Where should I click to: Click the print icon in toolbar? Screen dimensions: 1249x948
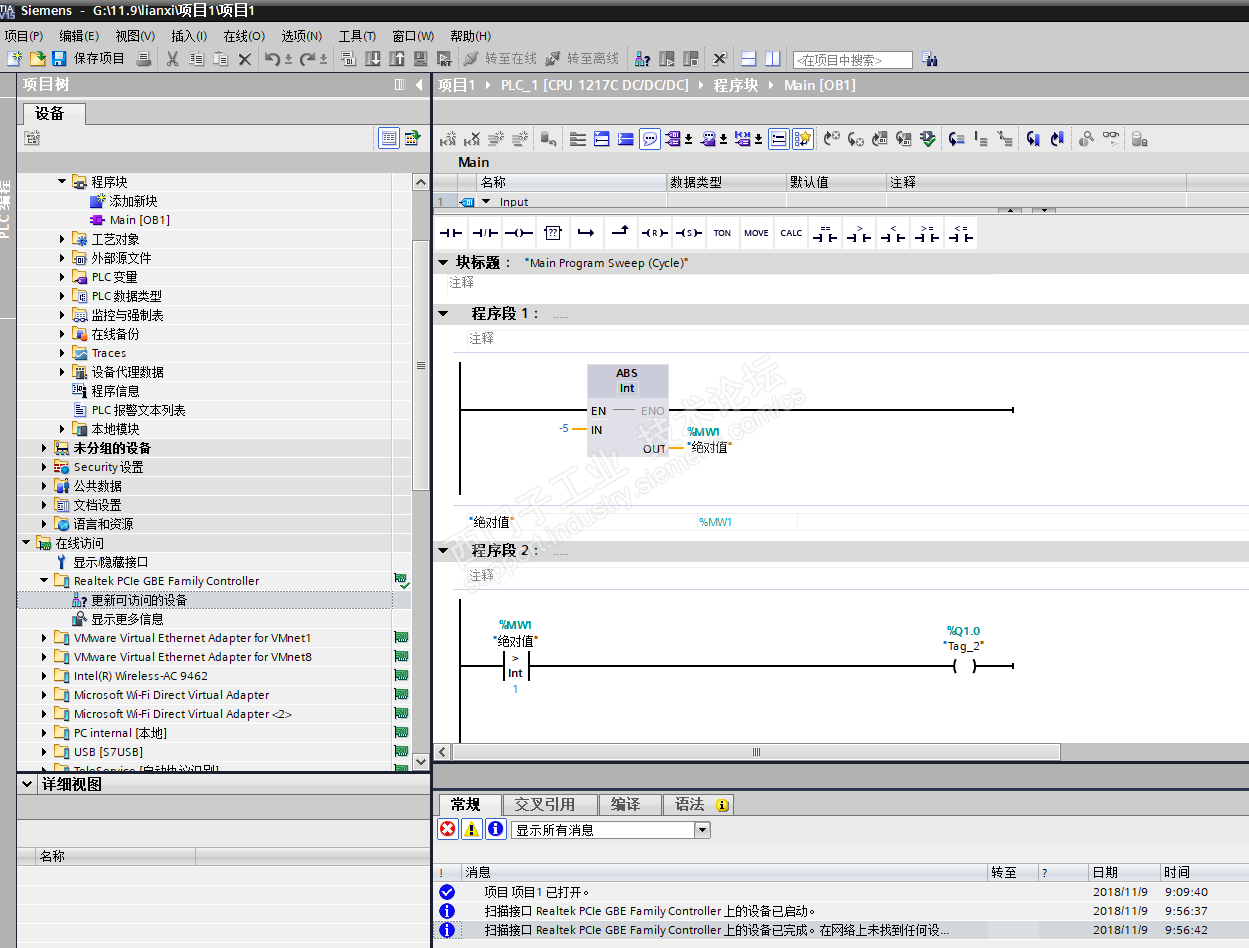click(144, 59)
